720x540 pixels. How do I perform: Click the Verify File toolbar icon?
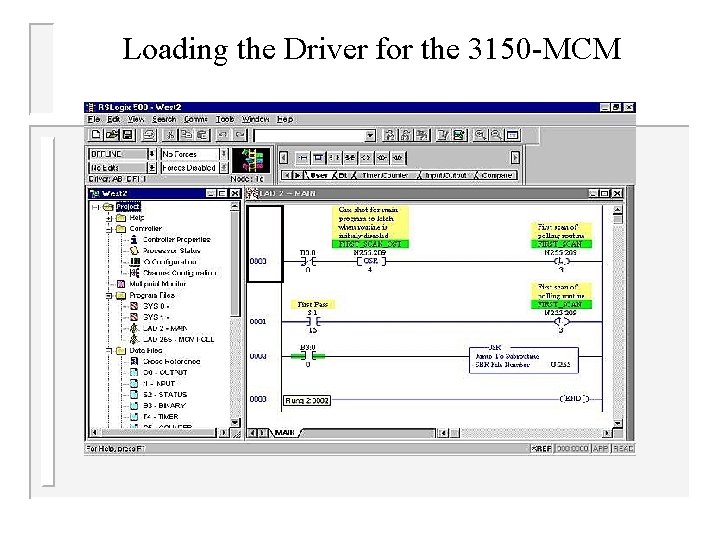coord(443,135)
